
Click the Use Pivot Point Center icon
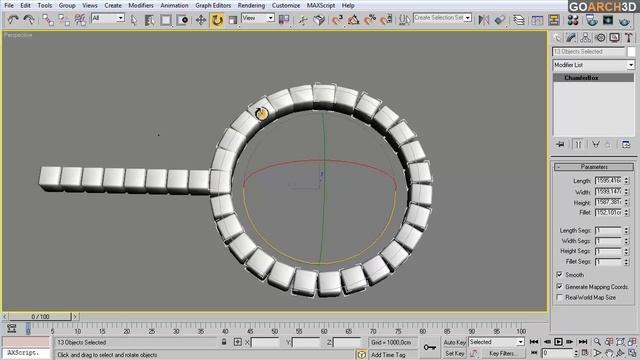click(284, 20)
